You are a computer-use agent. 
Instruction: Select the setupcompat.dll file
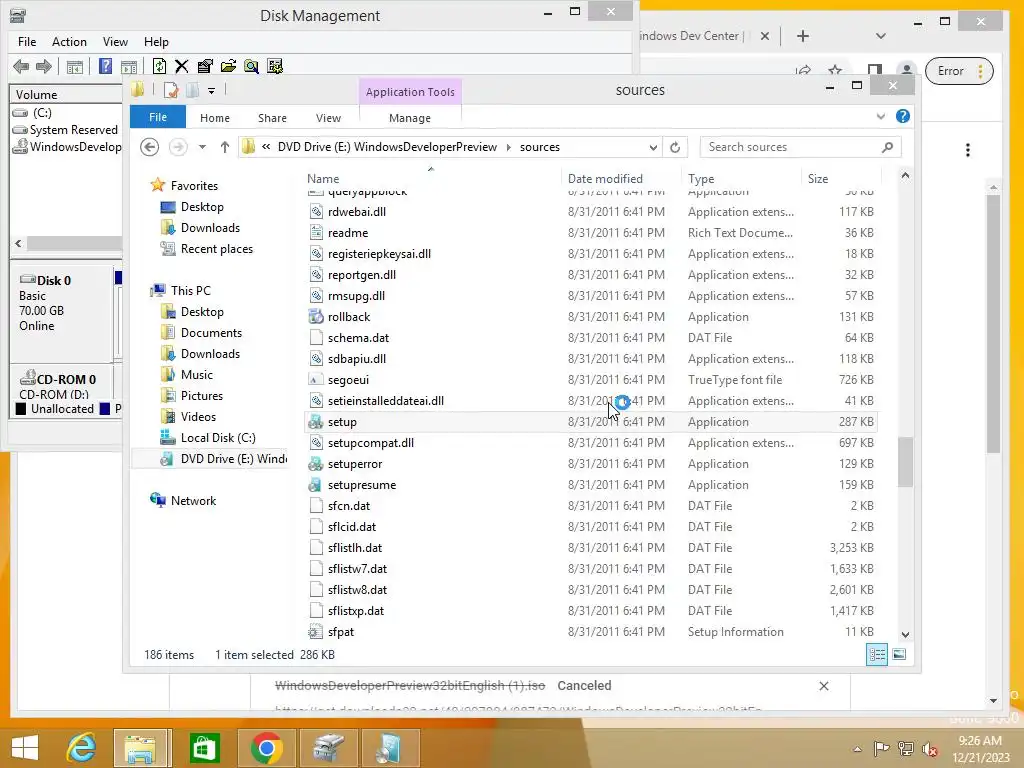[x=591, y=443]
